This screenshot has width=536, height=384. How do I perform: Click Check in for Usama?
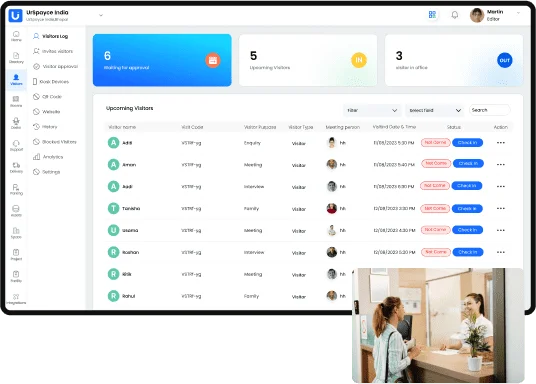(467, 230)
